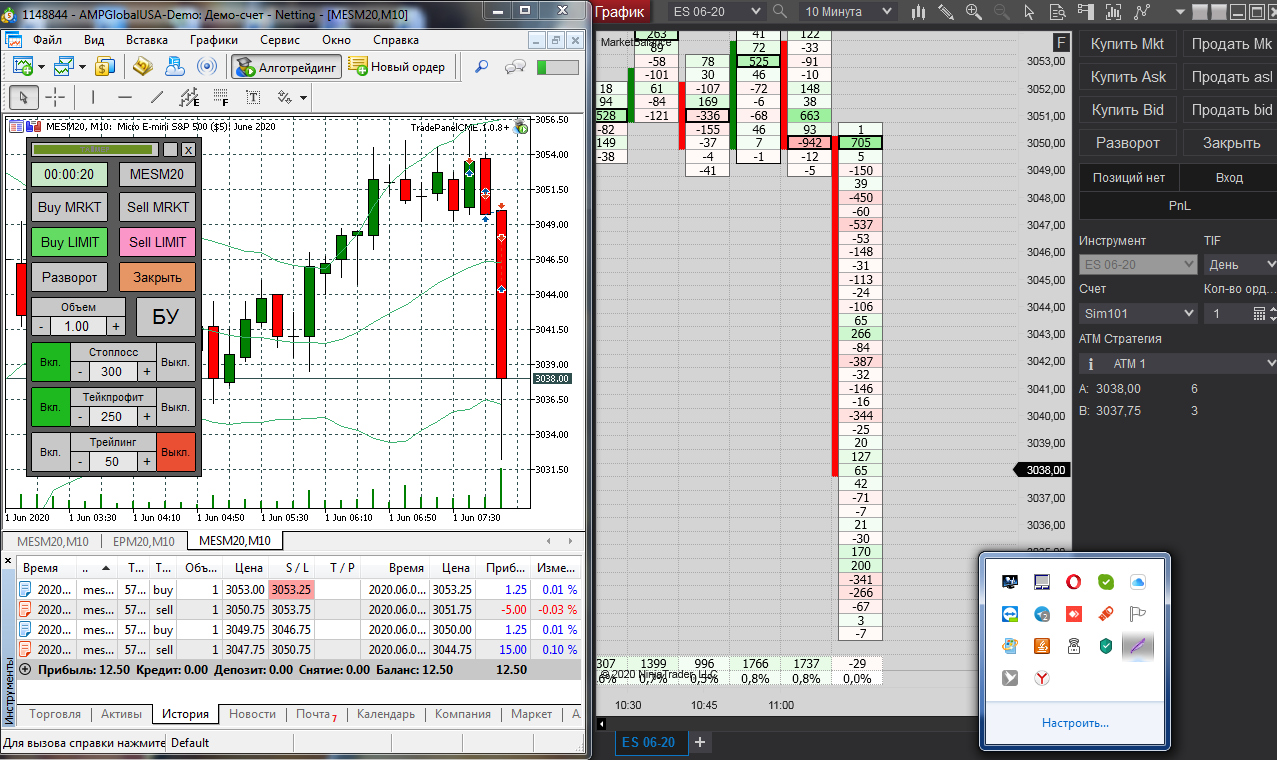Add a new NinjaTrader tab with plus
The width and height of the screenshot is (1277, 760).
(x=700, y=742)
